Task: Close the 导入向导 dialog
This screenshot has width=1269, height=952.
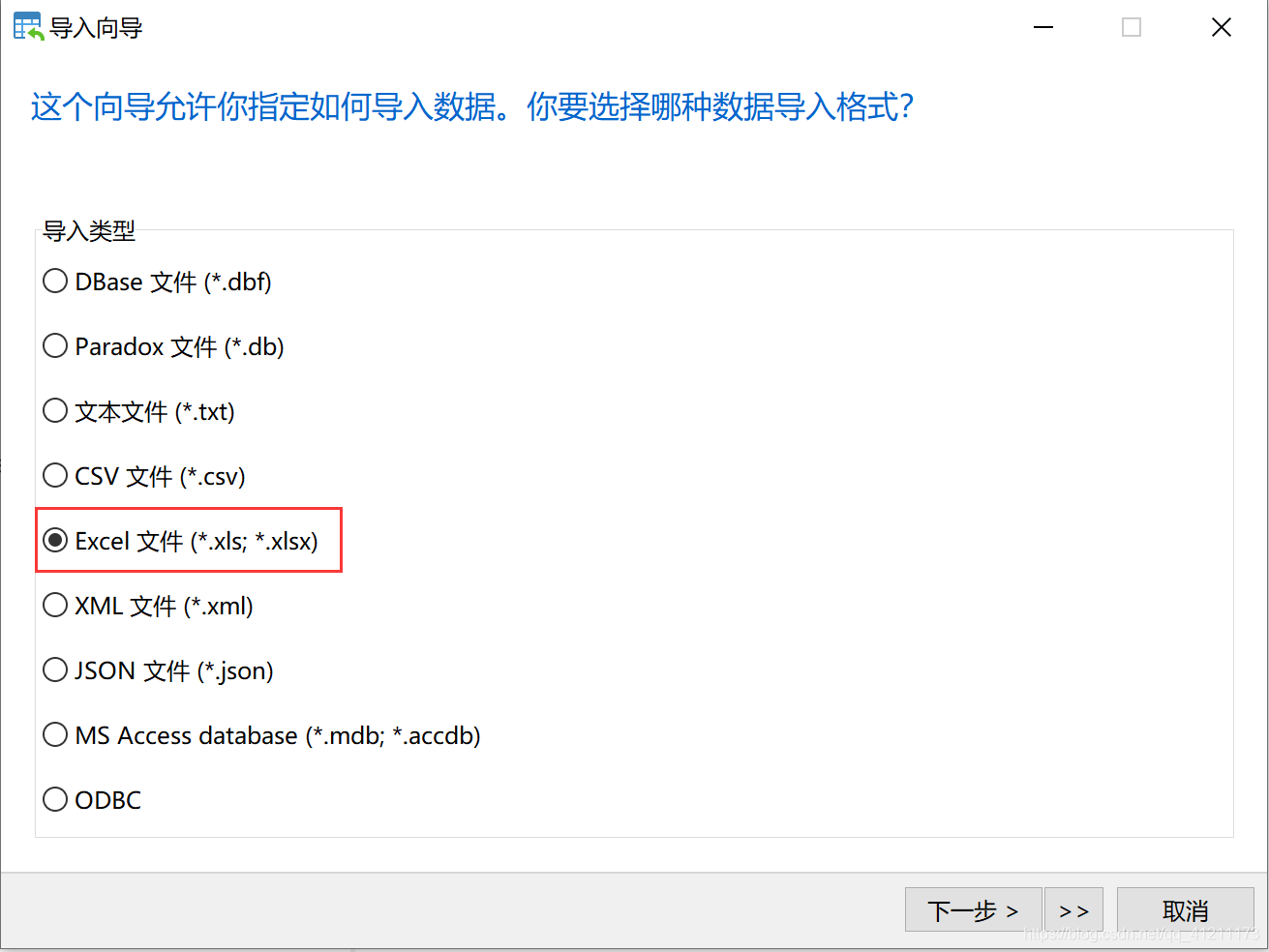Action: (1222, 27)
